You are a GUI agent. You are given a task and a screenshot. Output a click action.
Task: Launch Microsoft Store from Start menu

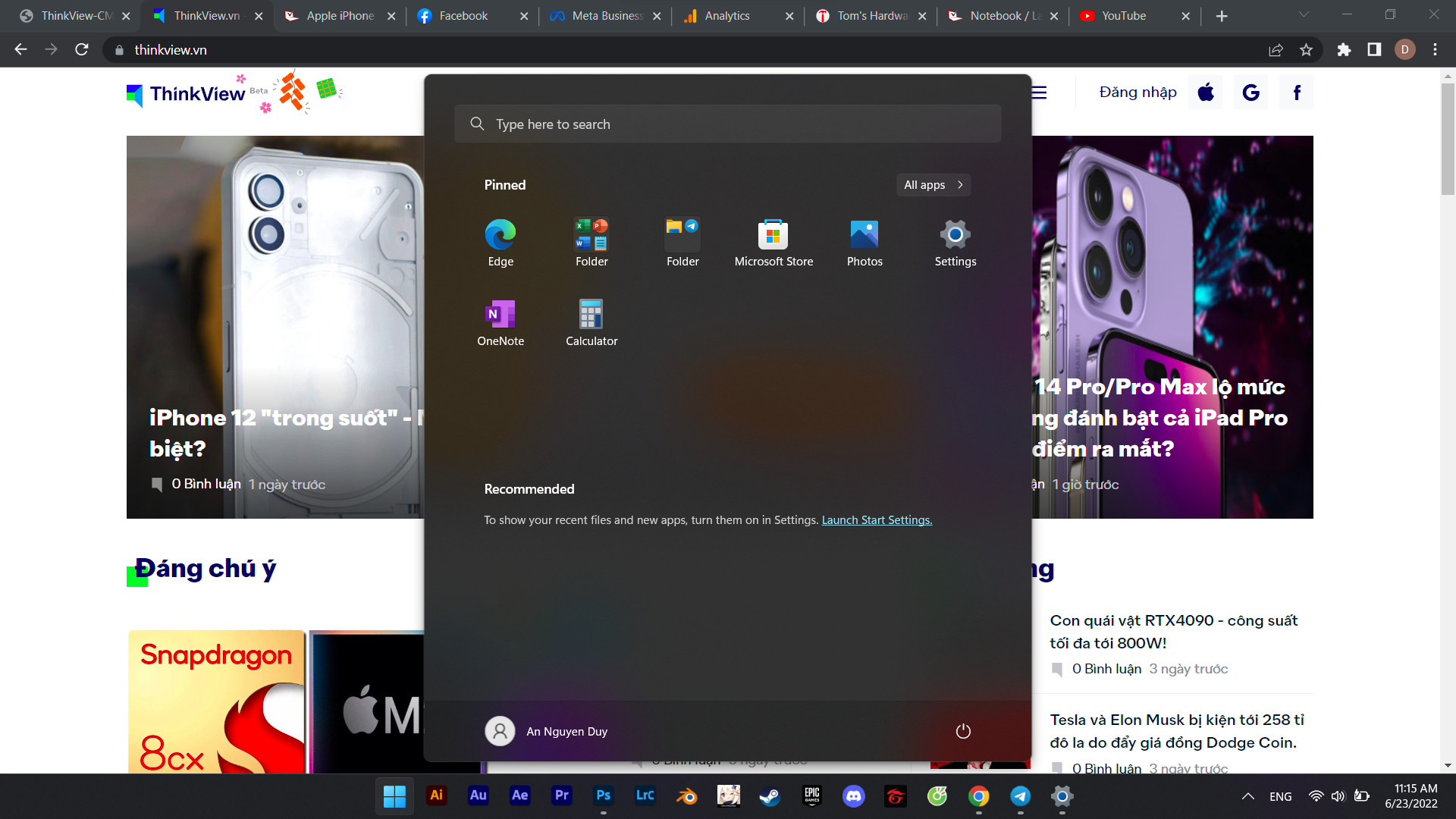pos(773,243)
